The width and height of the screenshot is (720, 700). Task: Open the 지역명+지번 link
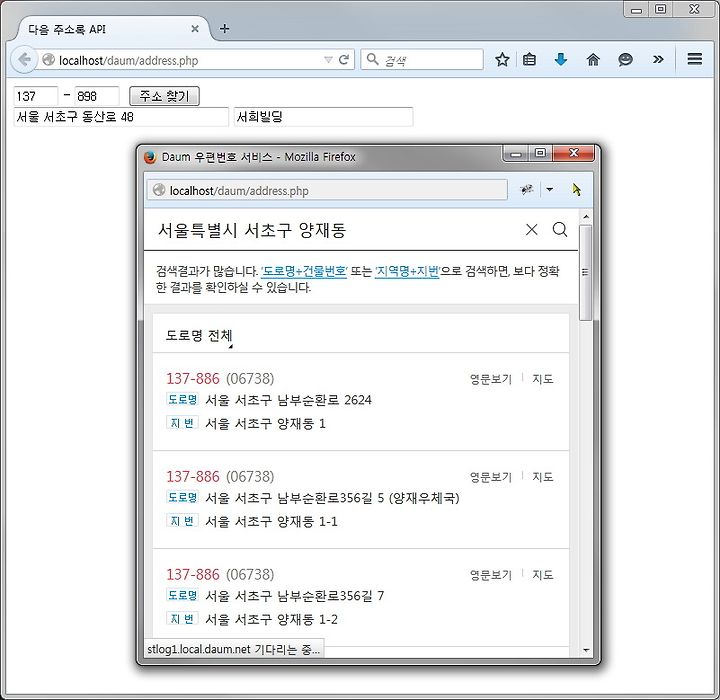[407, 271]
